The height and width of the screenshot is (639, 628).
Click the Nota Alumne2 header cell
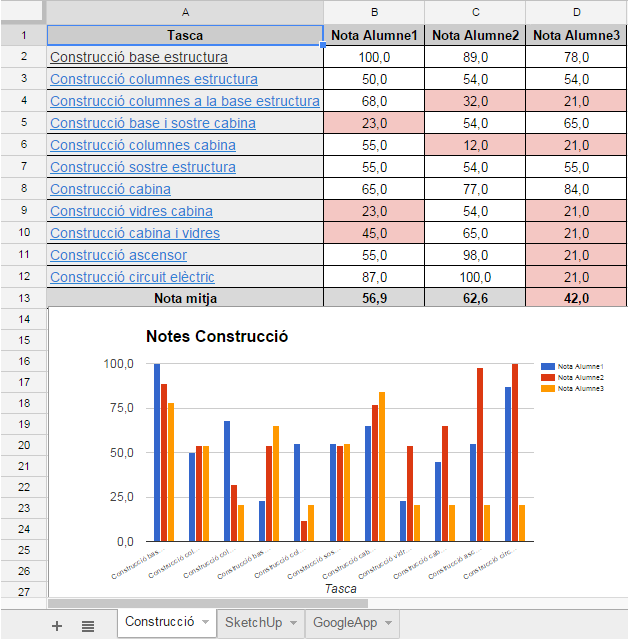(x=475, y=35)
